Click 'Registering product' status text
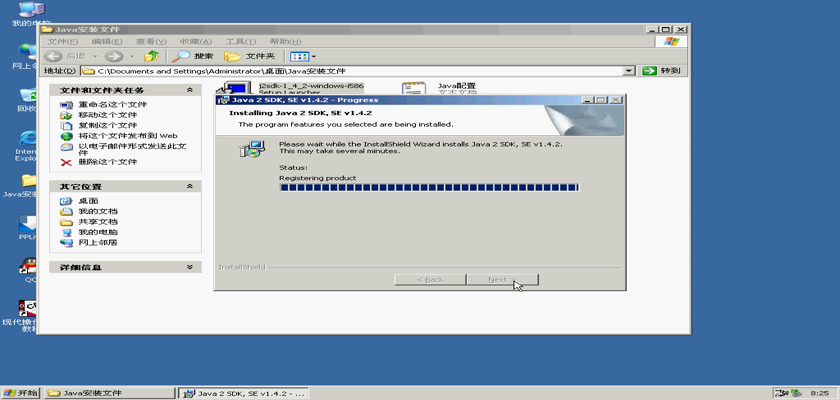This screenshot has width=840, height=400. [x=318, y=178]
